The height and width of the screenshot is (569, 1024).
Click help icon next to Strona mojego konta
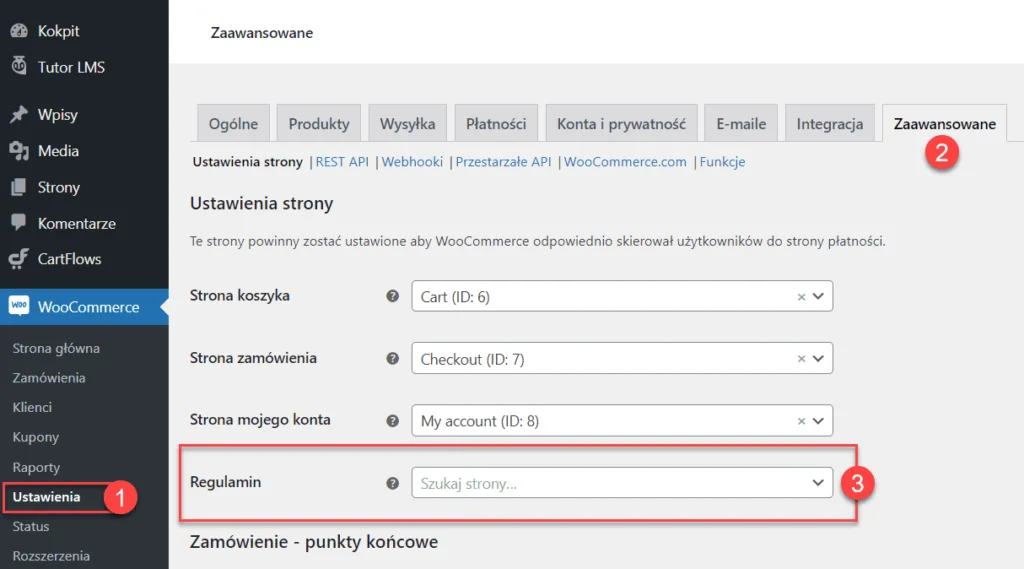pyautogui.click(x=392, y=421)
